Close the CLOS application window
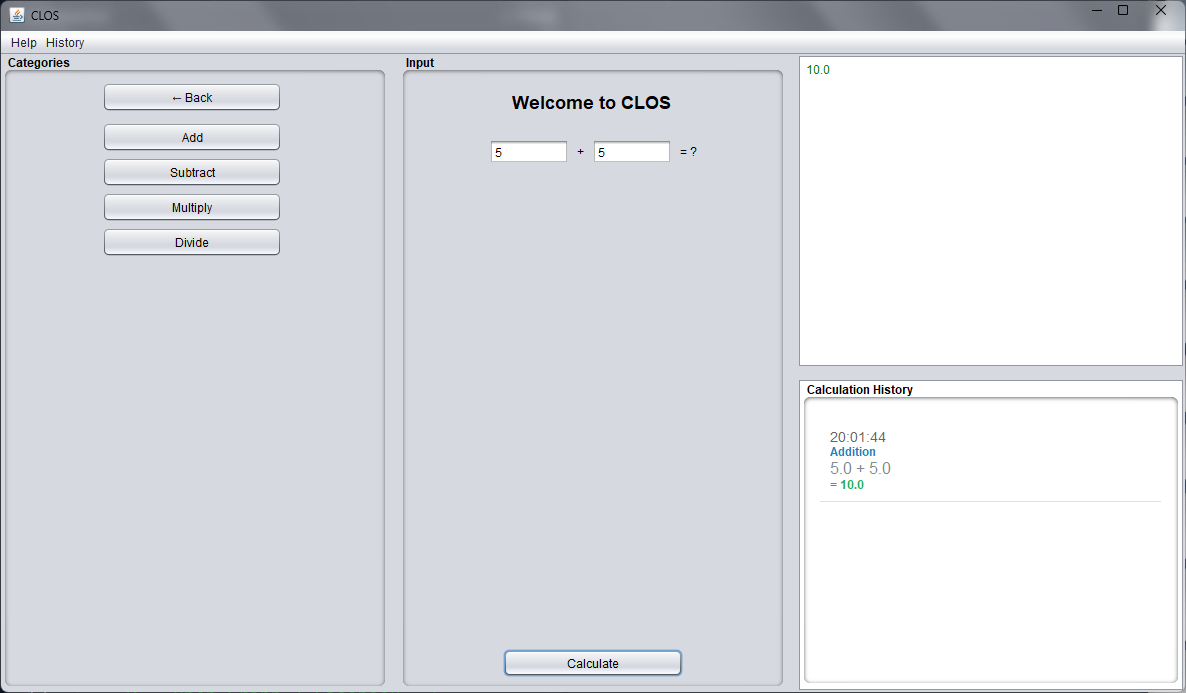The image size is (1186, 693). pos(1161,10)
